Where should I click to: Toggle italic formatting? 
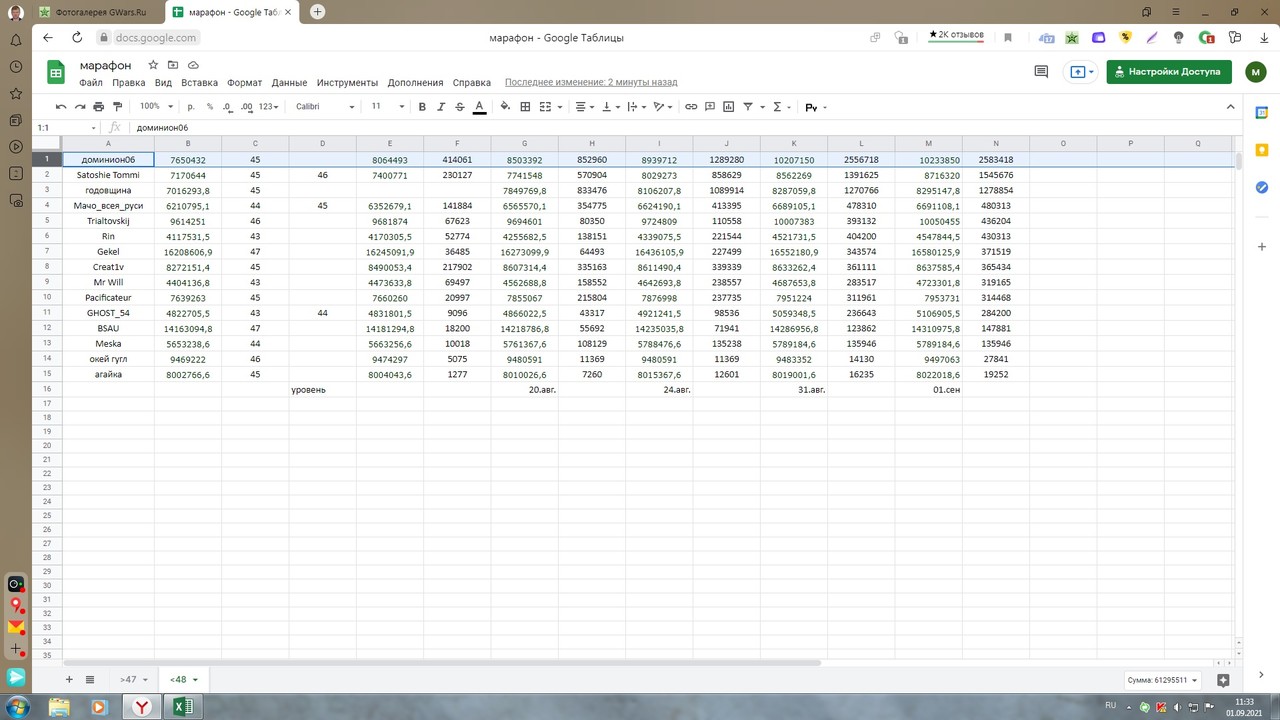click(x=441, y=106)
